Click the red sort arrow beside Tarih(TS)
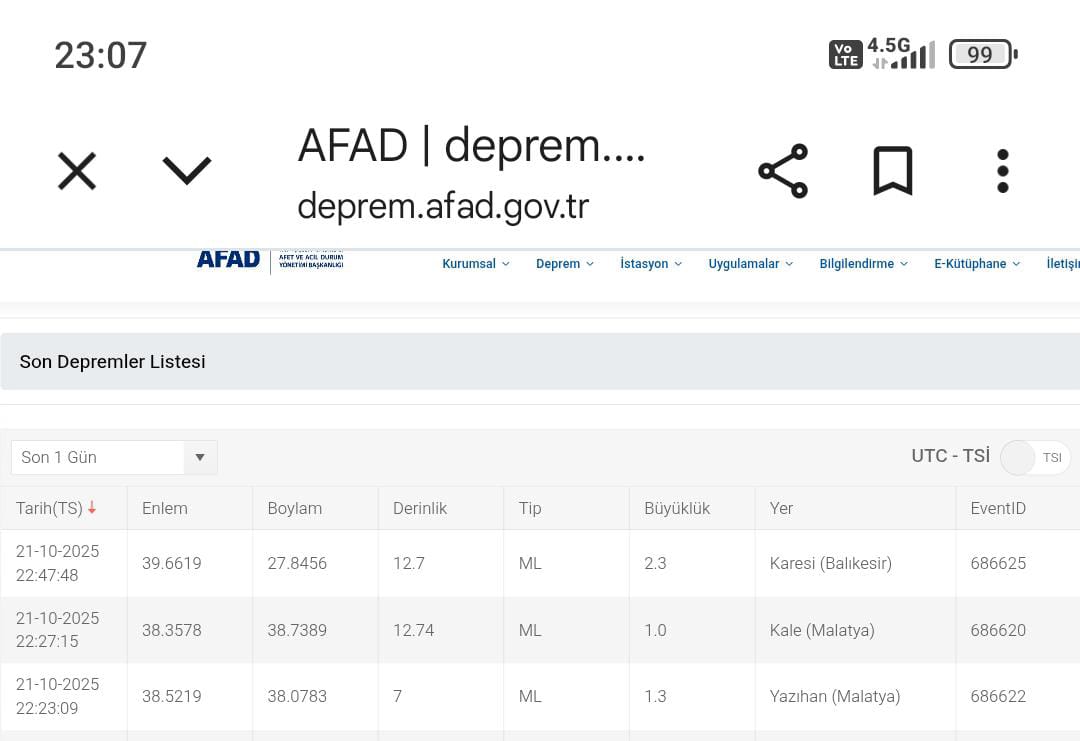The height and width of the screenshot is (741, 1080). click(92, 508)
